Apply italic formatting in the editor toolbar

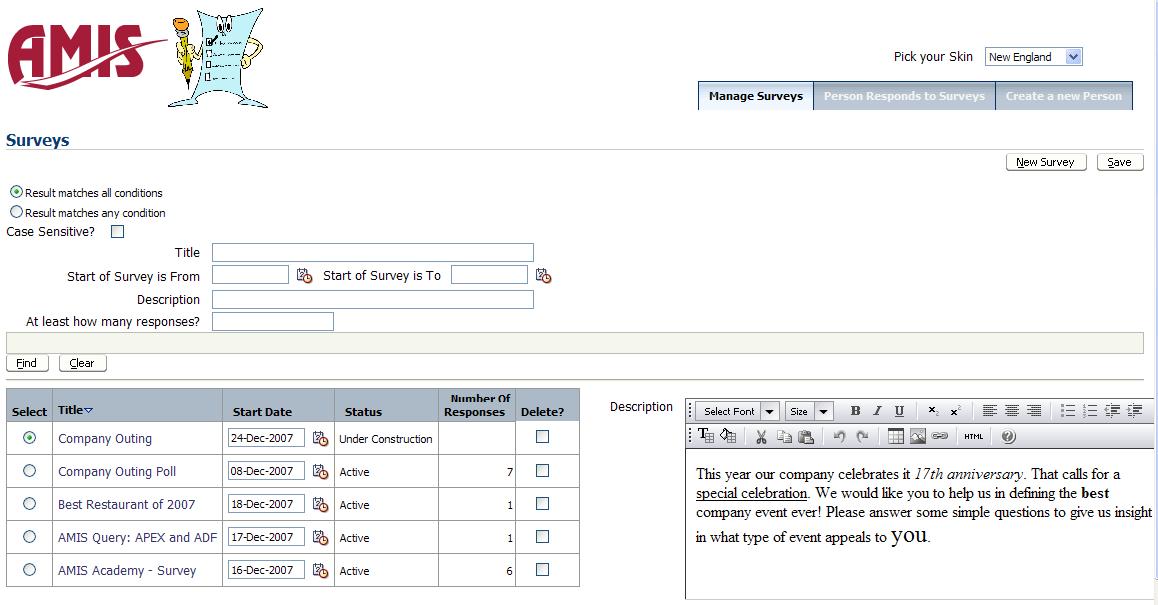coord(877,411)
